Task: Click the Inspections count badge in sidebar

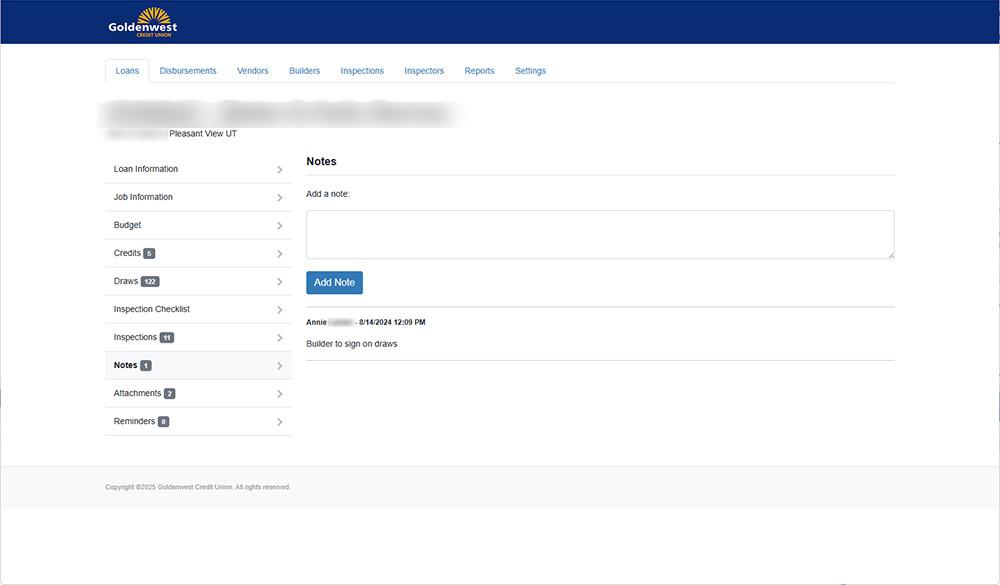Action: click(x=167, y=338)
